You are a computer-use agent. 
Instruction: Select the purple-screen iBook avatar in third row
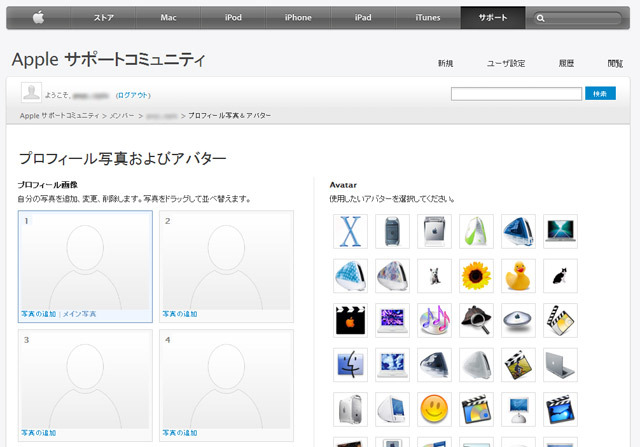(392, 320)
